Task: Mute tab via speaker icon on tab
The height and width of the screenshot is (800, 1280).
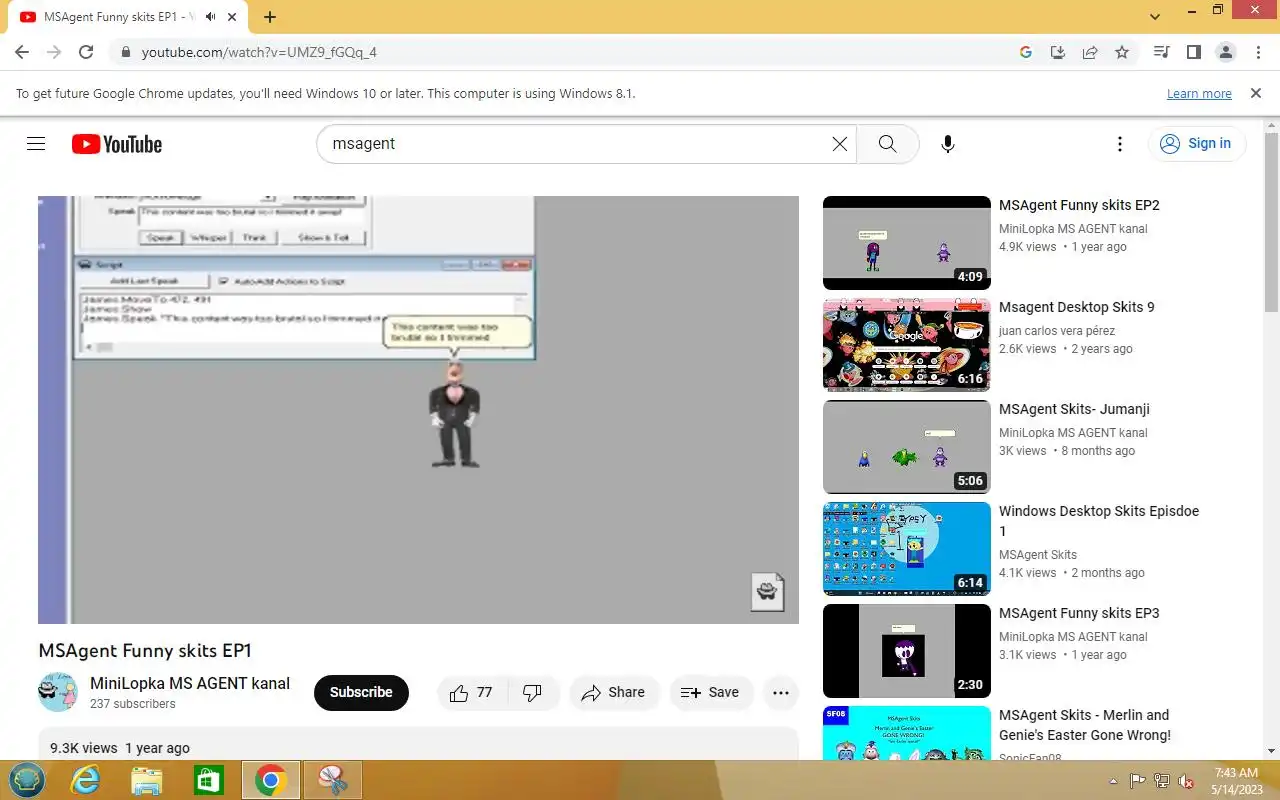Action: click(x=211, y=17)
